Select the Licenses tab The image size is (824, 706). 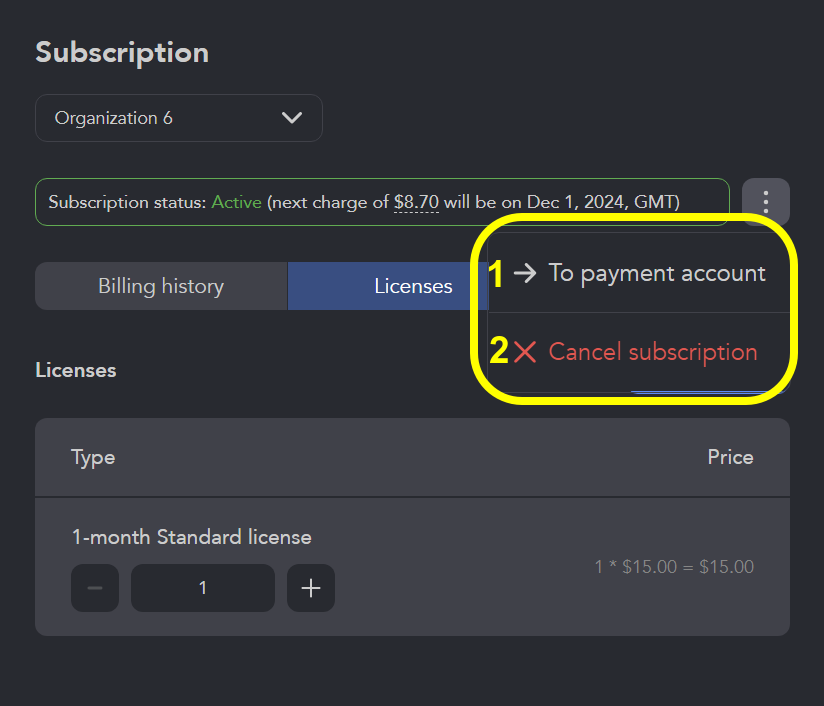(x=413, y=285)
